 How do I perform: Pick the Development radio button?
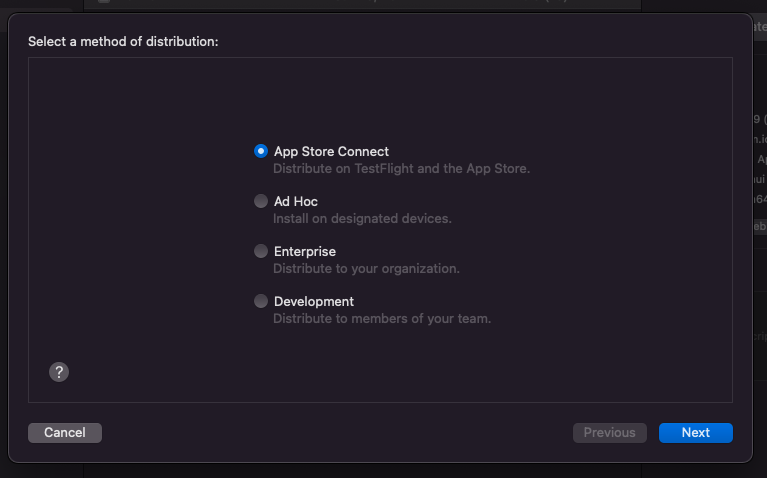point(261,301)
